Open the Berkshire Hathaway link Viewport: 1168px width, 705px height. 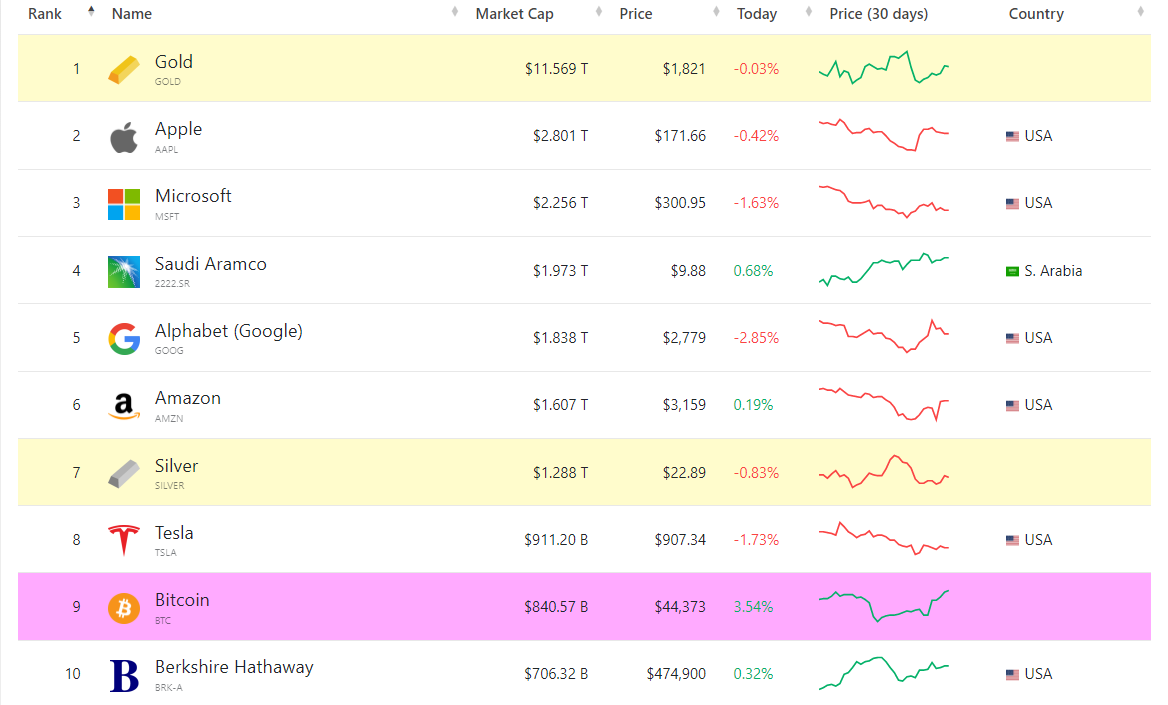(234, 667)
